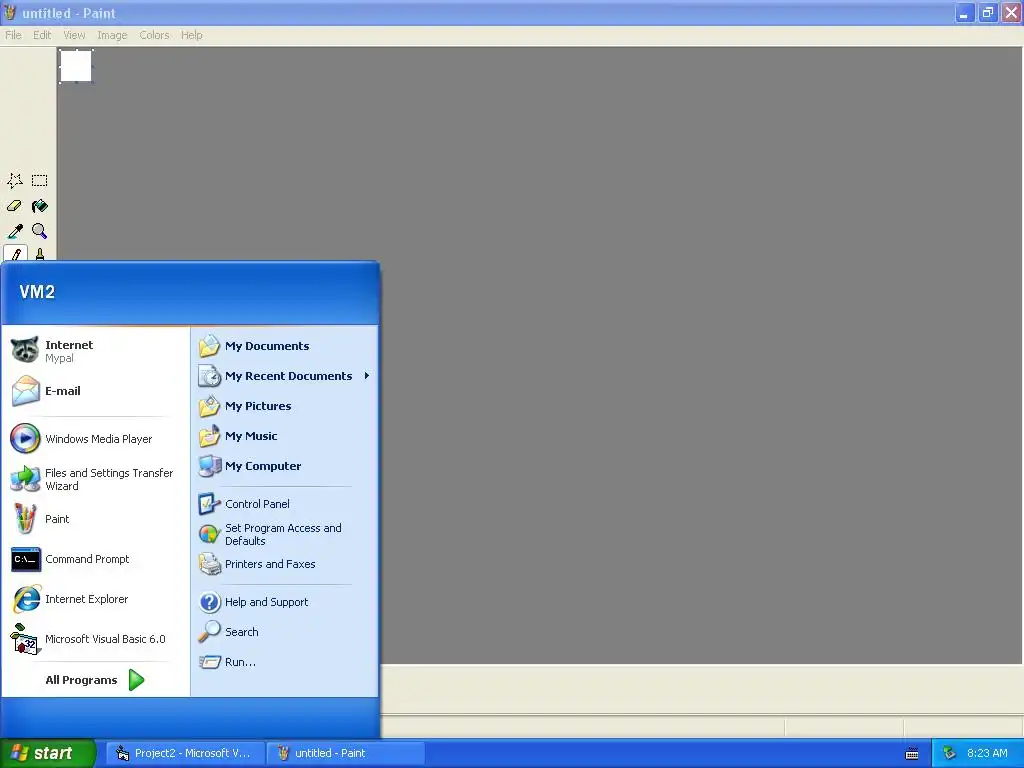Choose the Eraser tool in Paint
Image resolution: width=1024 pixels, height=768 pixels.
coord(15,206)
